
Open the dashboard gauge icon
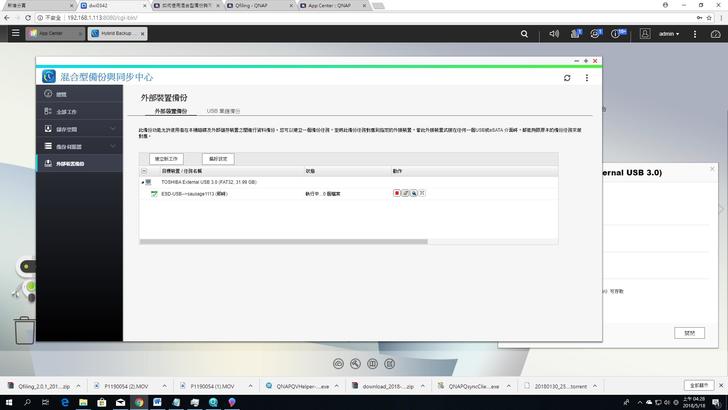click(x=715, y=34)
